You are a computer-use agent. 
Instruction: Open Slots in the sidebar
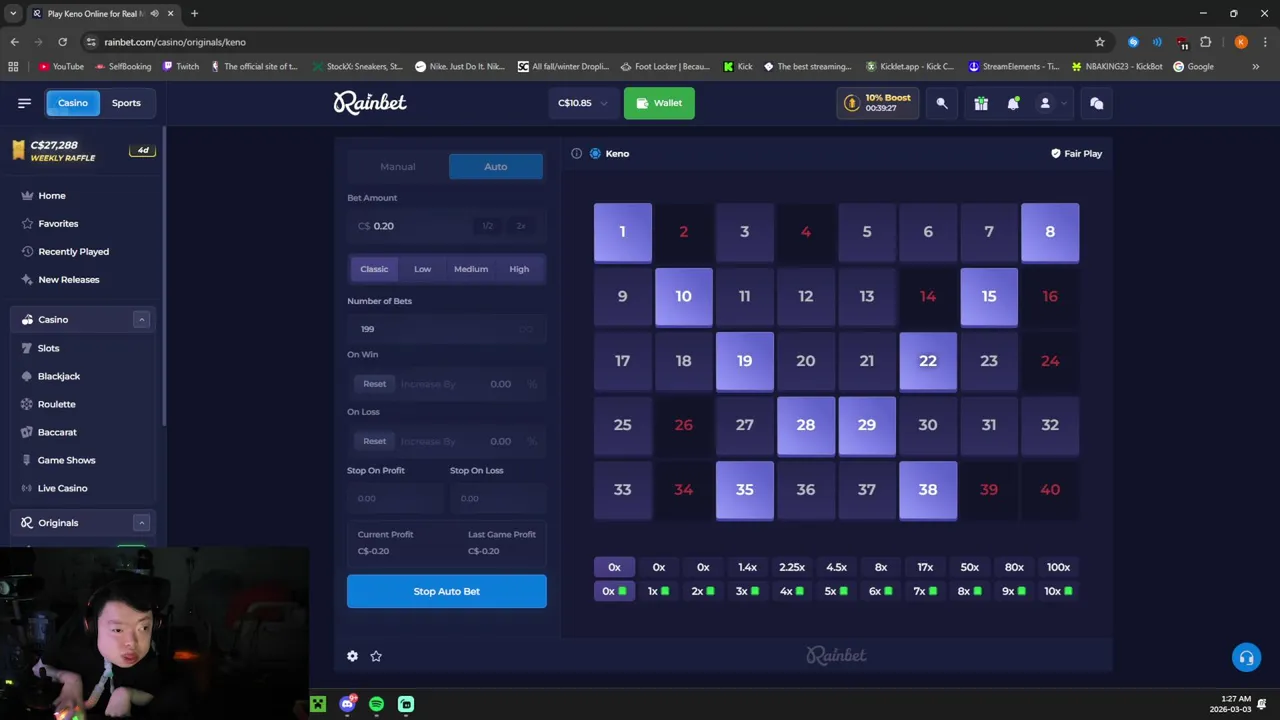click(48, 348)
